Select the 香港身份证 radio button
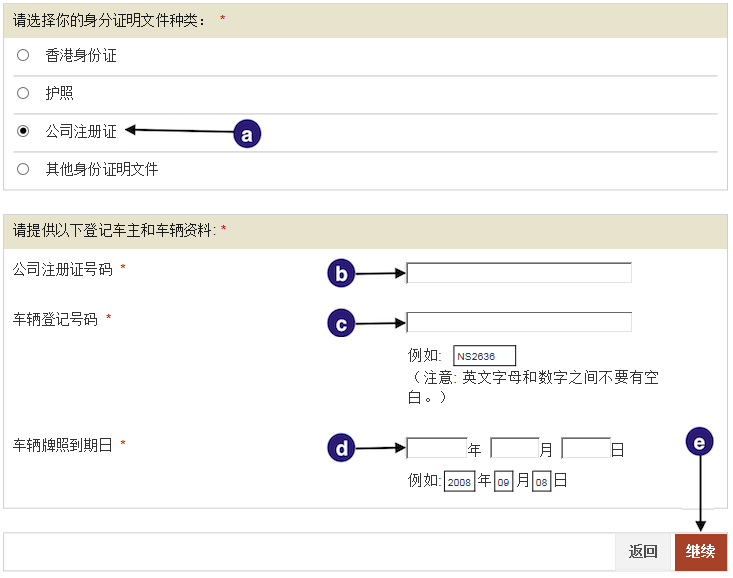 (23, 55)
